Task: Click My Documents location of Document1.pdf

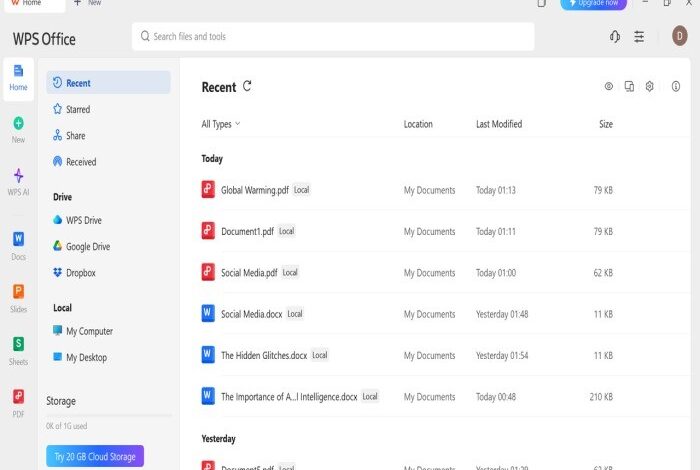Action: point(429,232)
